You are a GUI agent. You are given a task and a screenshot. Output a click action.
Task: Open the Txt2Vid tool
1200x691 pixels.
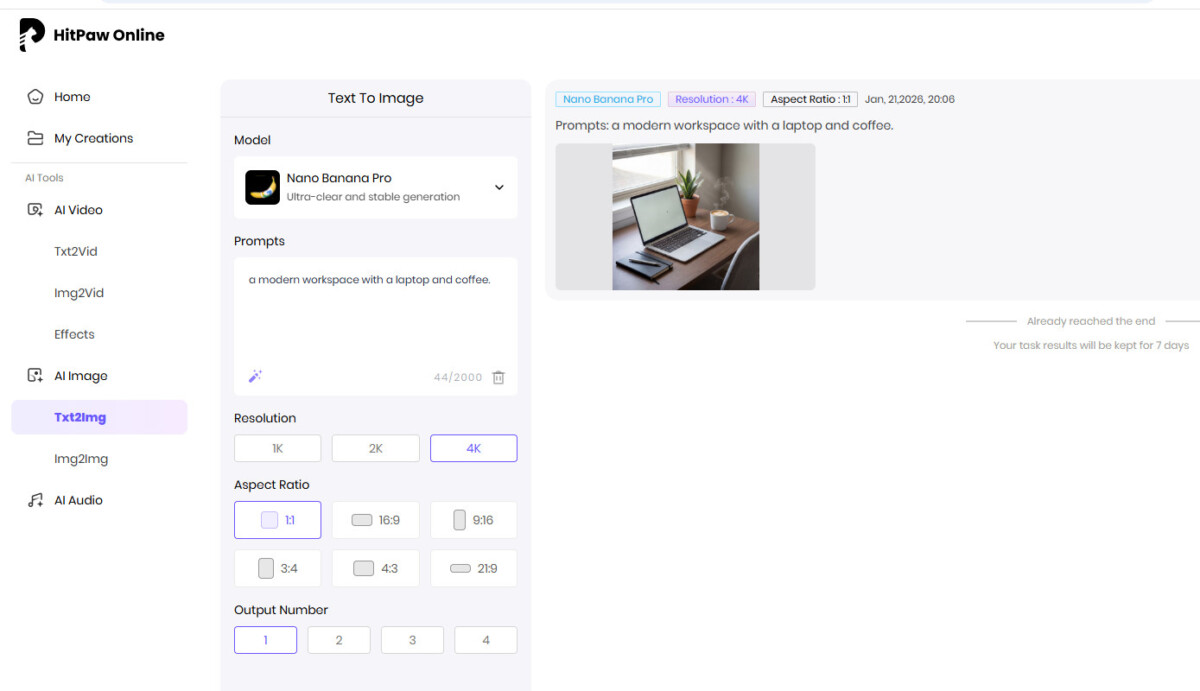tap(76, 251)
